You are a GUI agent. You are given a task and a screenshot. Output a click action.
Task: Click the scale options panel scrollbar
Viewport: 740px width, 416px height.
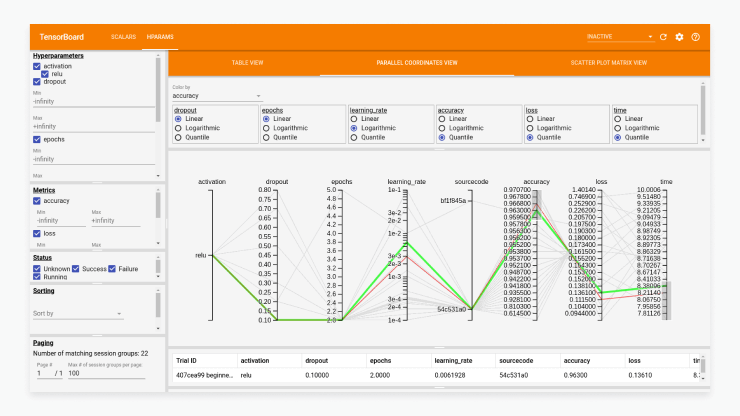(703, 111)
